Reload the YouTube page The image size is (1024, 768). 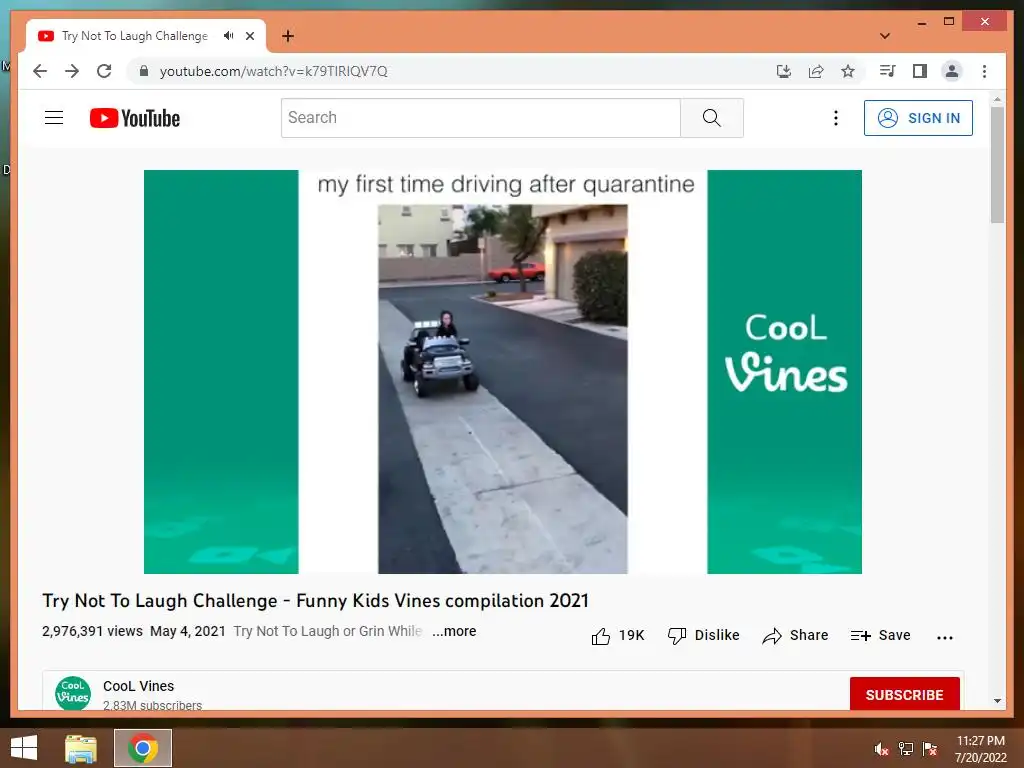104,71
